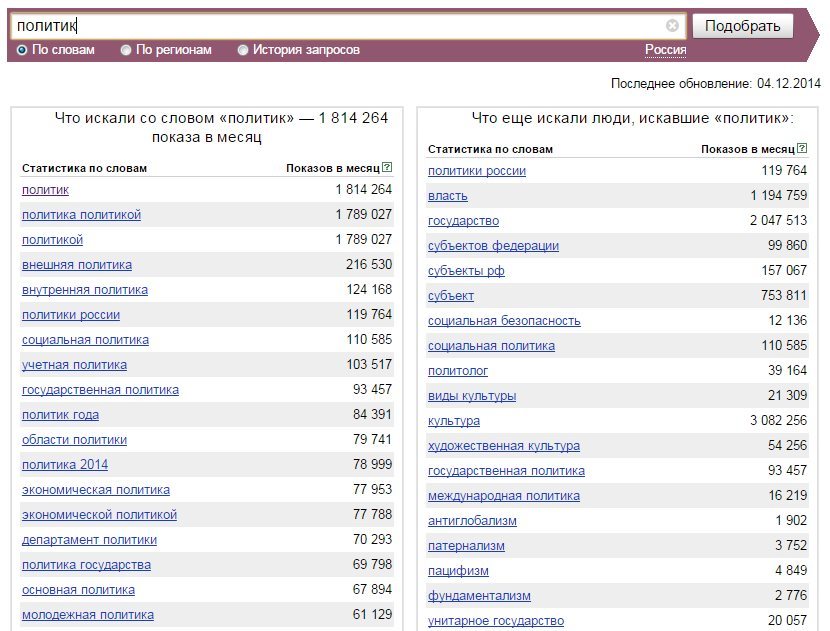Open 'государственная политика' link in right table
Image resolution: width=830 pixels, height=631 pixels.
pyautogui.click(x=506, y=470)
